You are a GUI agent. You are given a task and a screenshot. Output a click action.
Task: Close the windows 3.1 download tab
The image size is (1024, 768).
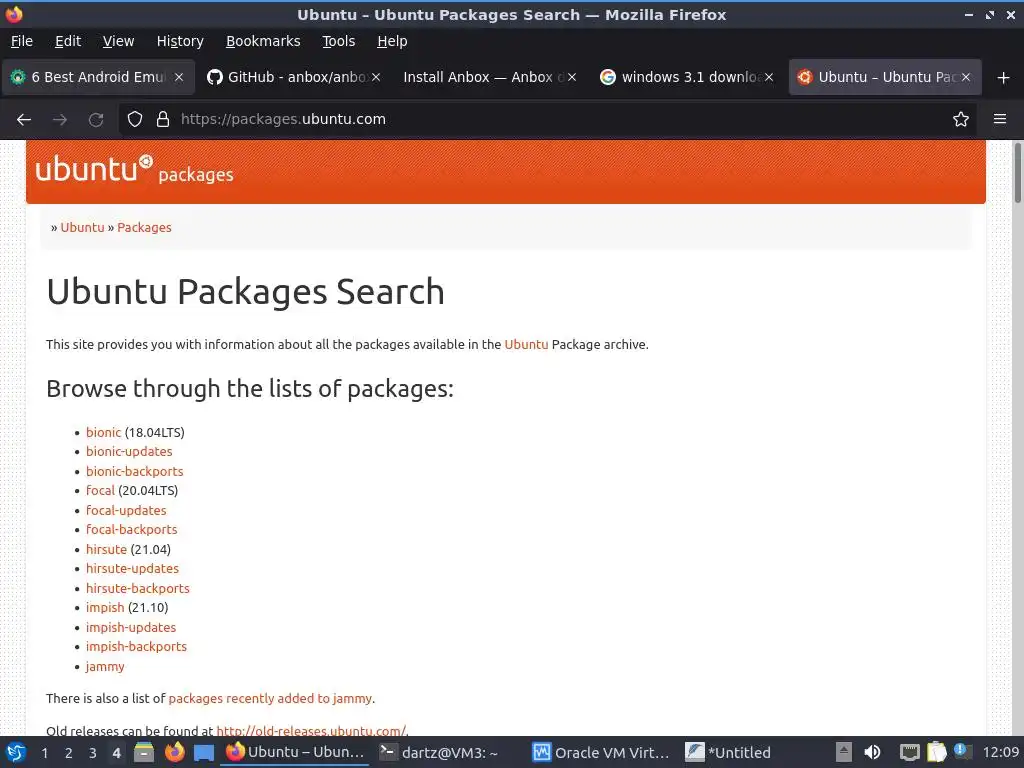click(769, 77)
